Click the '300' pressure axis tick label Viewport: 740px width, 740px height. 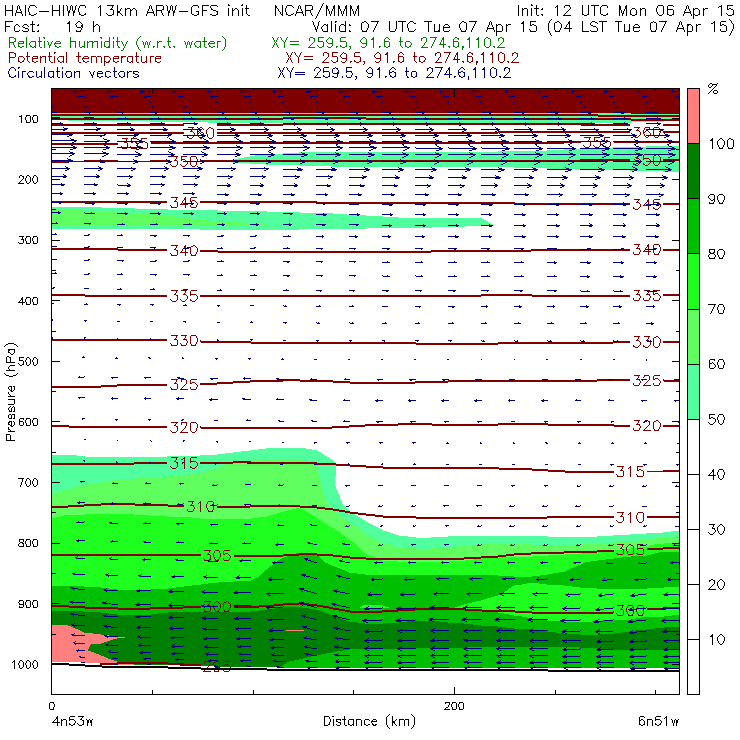[x=28, y=240]
